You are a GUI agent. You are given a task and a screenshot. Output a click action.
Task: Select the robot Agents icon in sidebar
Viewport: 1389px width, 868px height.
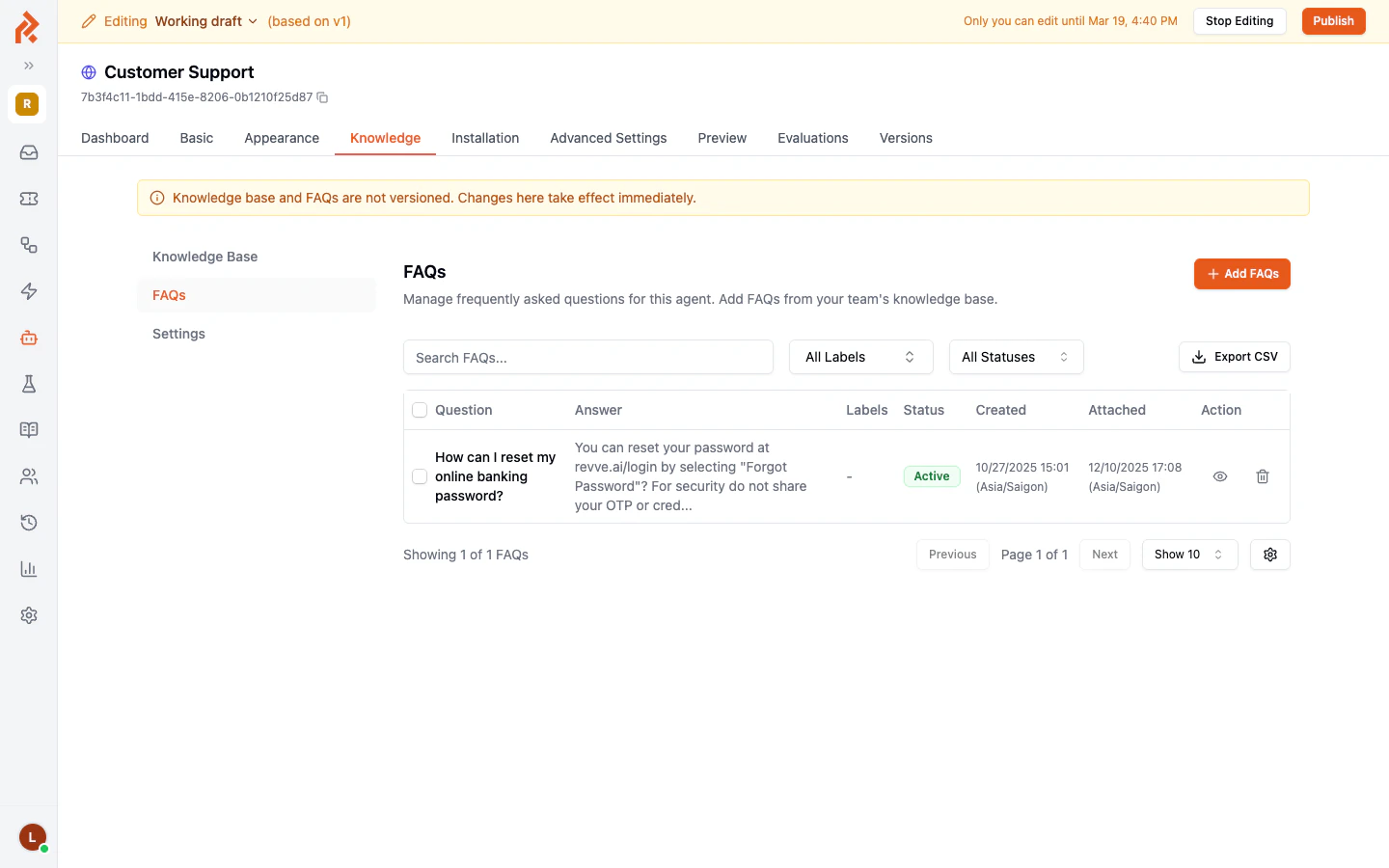tap(29, 338)
